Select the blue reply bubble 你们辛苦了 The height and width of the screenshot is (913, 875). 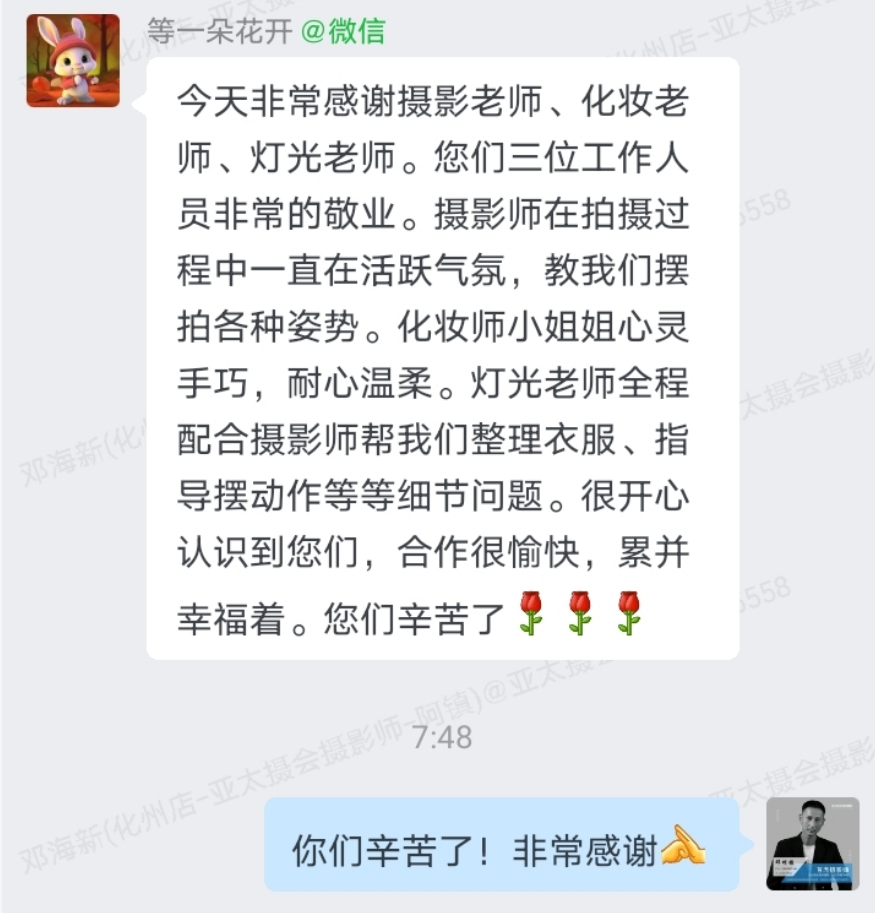tap(502, 845)
